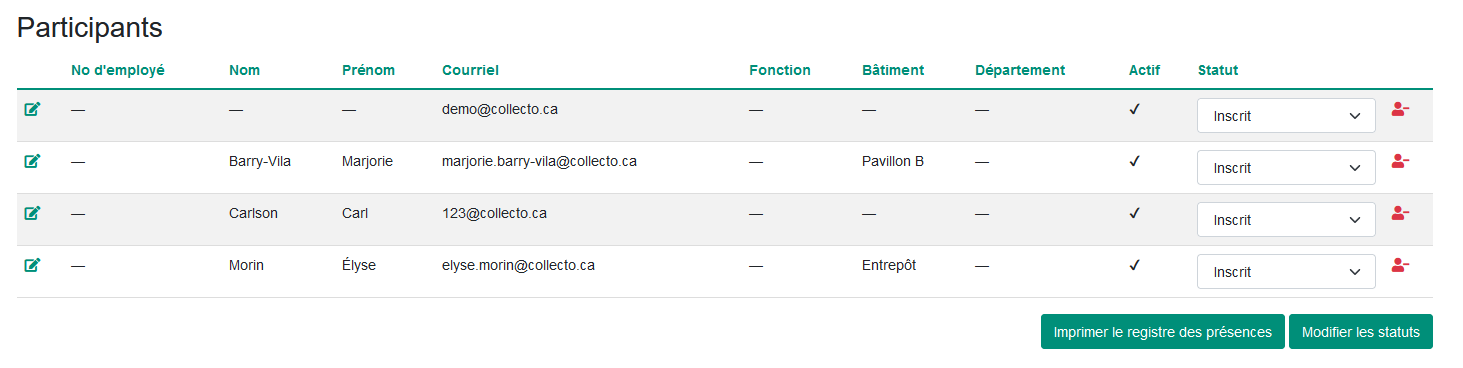Select email marjorie.barry-vila@collecto.ca
This screenshot has height=368, width=1463.
pyautogui.click(x=539, y=161)
